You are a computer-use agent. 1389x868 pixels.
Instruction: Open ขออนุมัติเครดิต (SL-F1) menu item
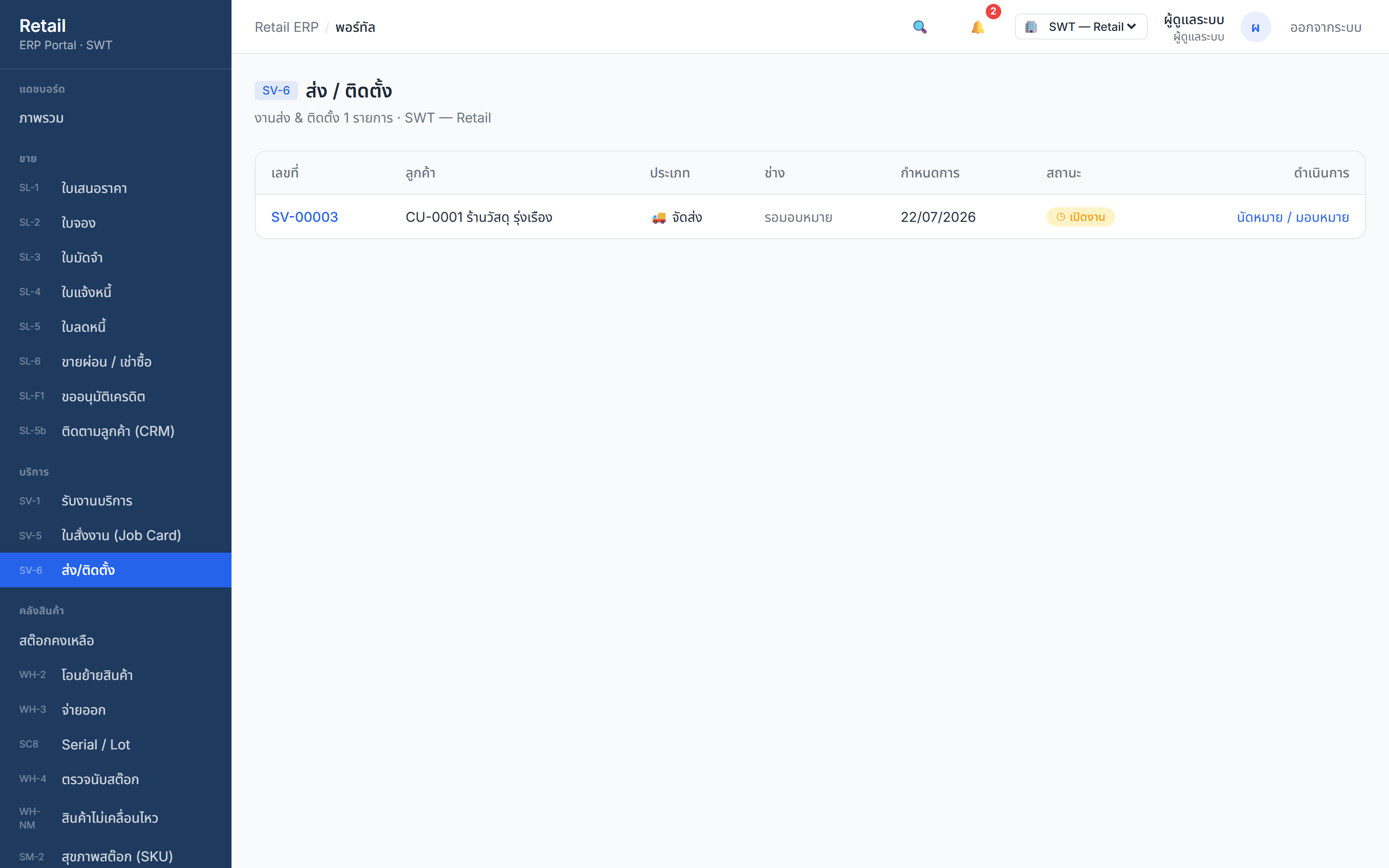tap(115, 396)
